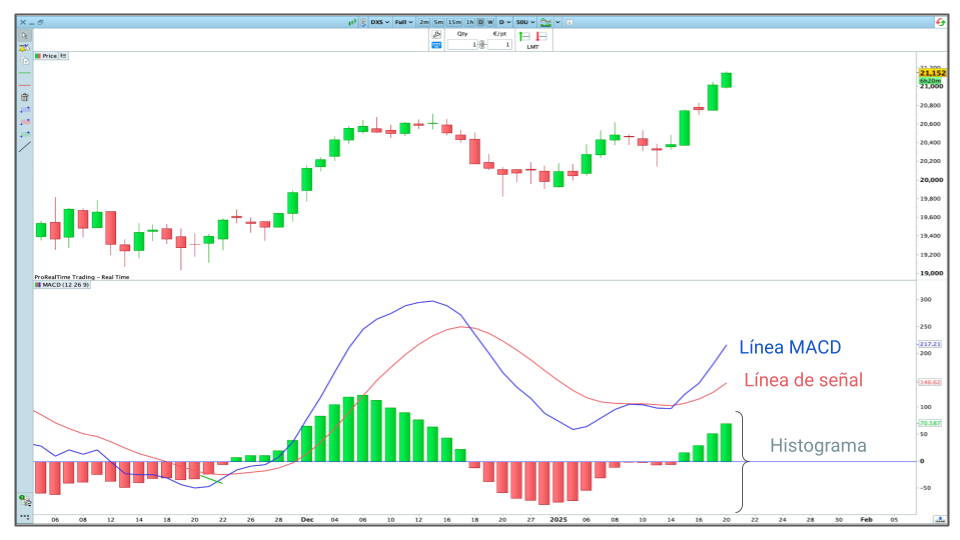The image size is (960, 540).
Task: Select the blue rectangle zone tool
Action: click(24, 110)
